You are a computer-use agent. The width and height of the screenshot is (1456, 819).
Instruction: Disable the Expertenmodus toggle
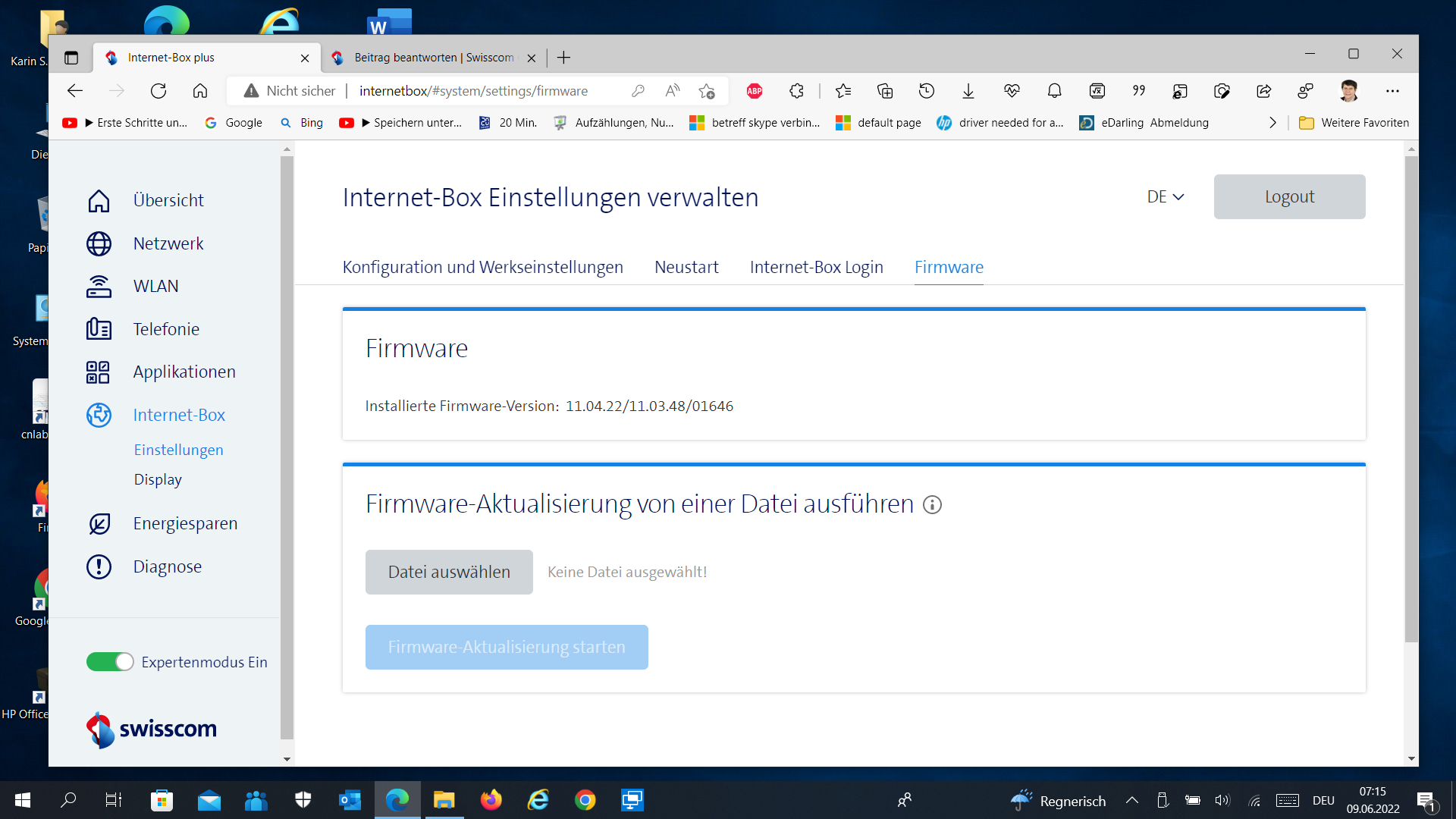(x=109, y=661)
